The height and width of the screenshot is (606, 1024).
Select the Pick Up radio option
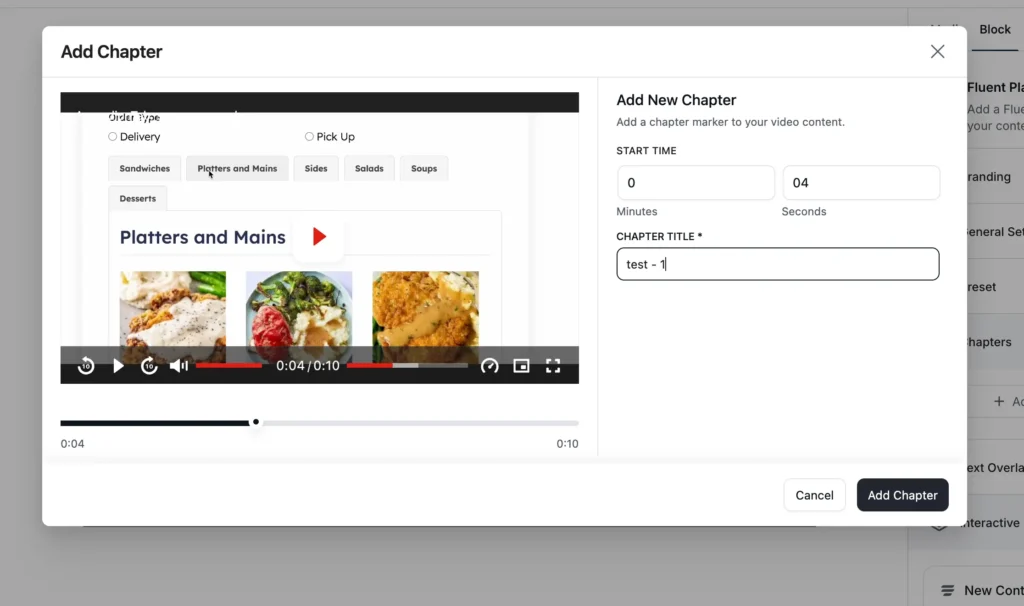pyautogui.click(x=309, y=137)
